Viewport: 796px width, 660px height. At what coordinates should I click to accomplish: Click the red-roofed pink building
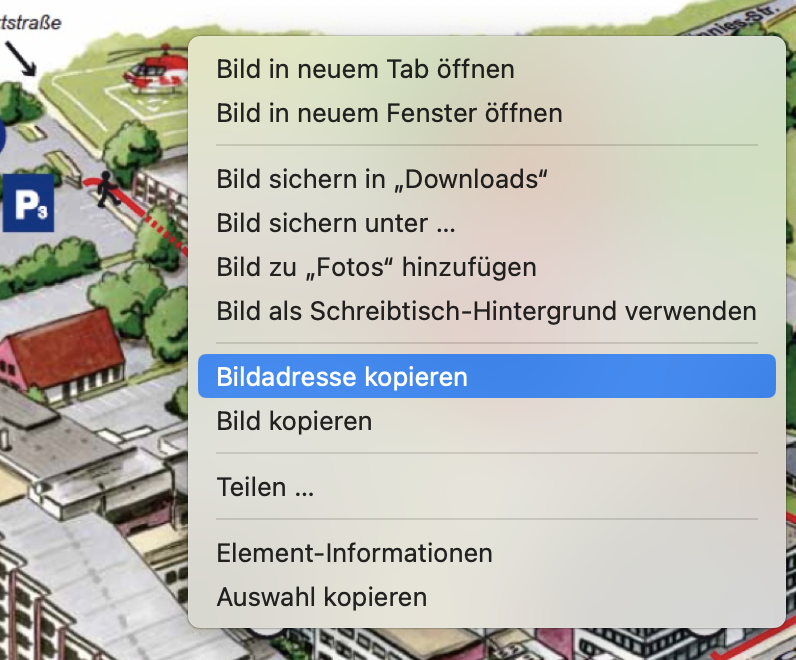(63, 355)
